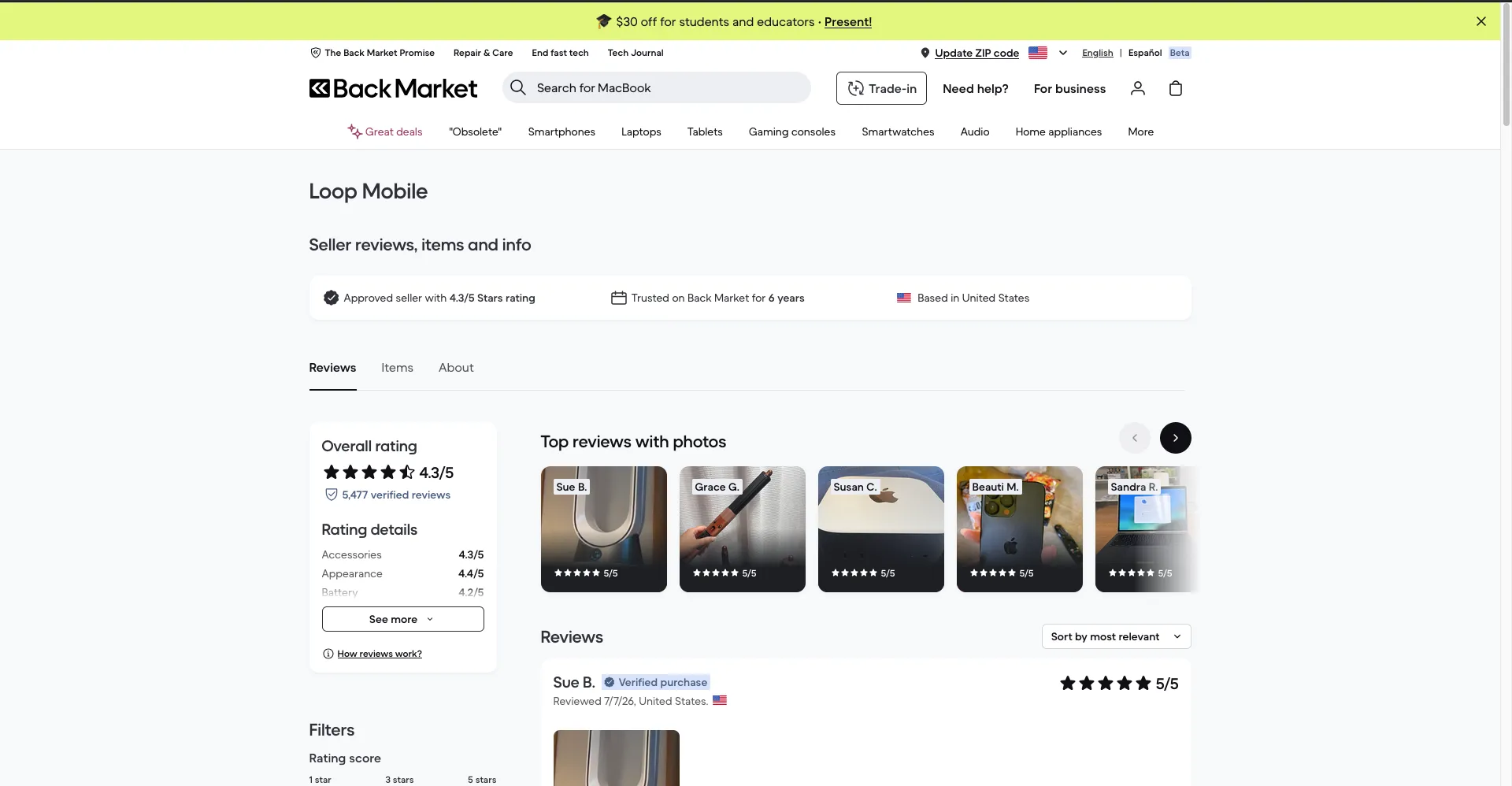
Task: Open Susan C.'s photo review card
Action: 881,529
